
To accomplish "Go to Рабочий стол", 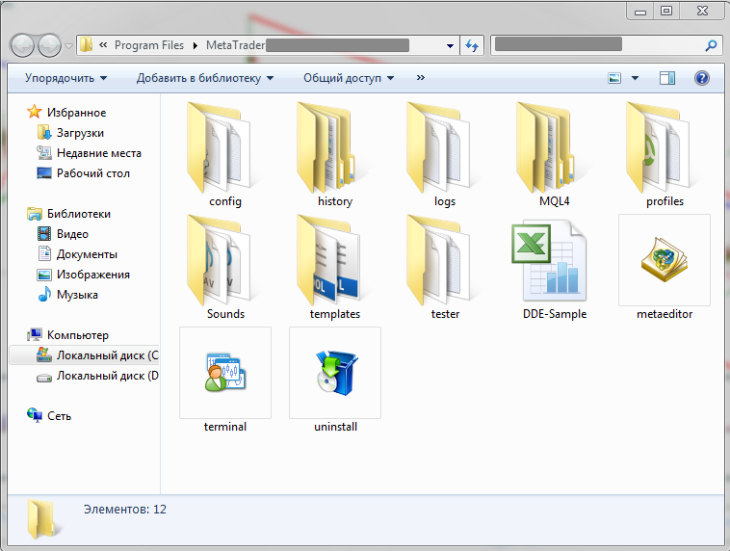I will 83,173.
